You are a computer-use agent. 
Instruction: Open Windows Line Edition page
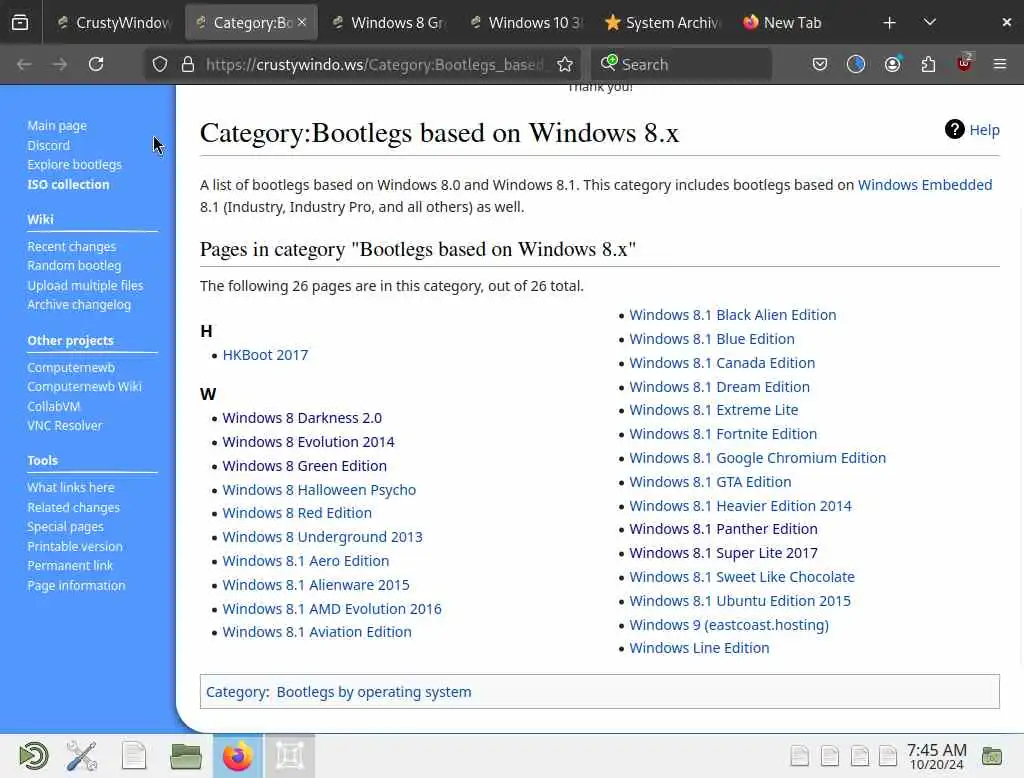pos(699,648)
